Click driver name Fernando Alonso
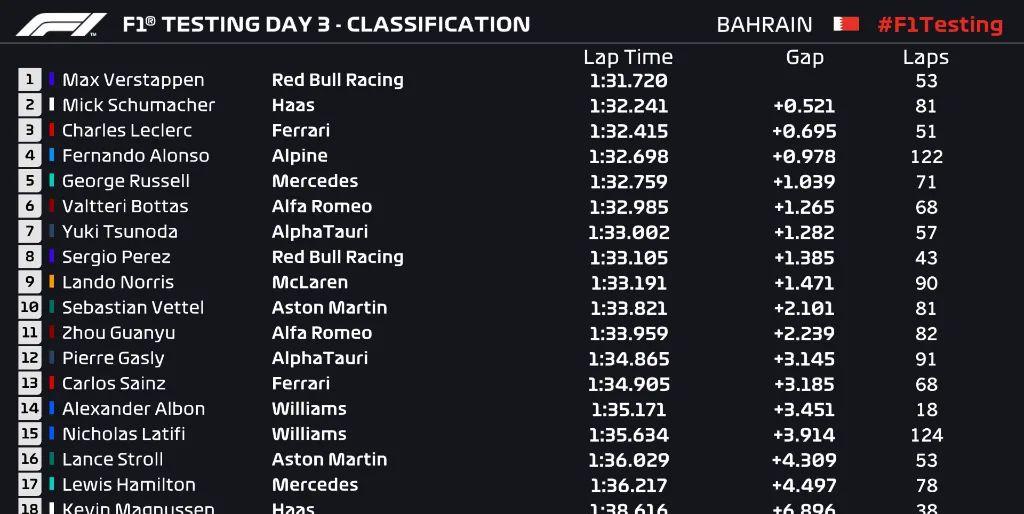Screen dimensions: 1024x514 tap(136, 156)
